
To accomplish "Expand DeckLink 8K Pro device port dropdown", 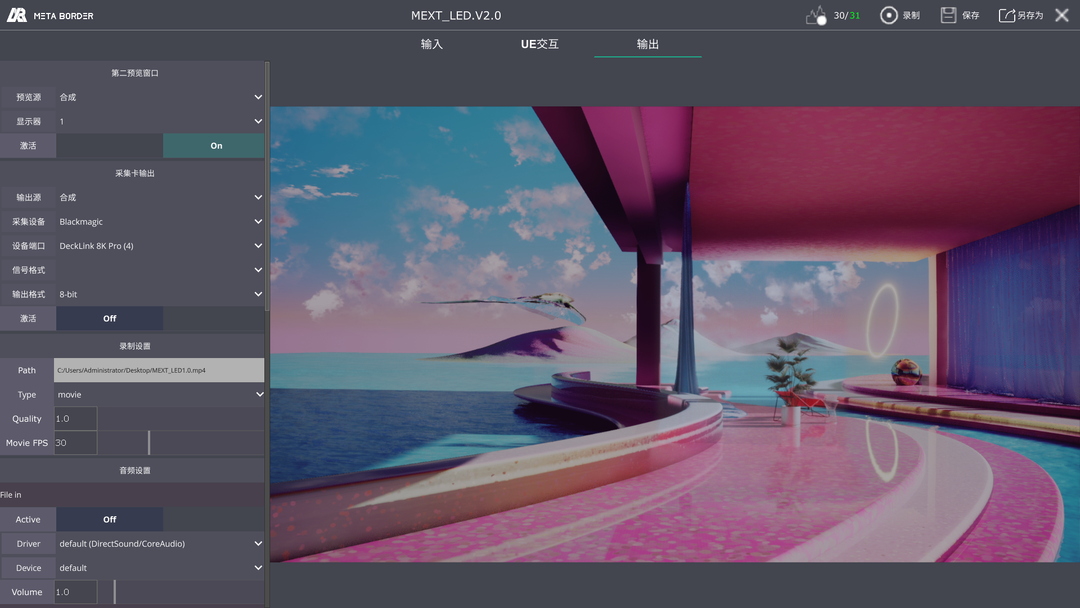I will [x=160, y=246].
